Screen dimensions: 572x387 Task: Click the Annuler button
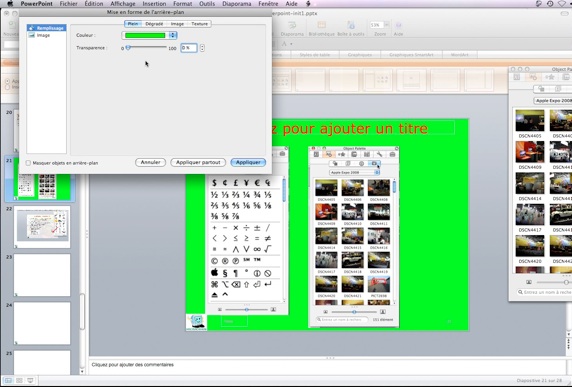pyautogui.click(x=150, y=162)
